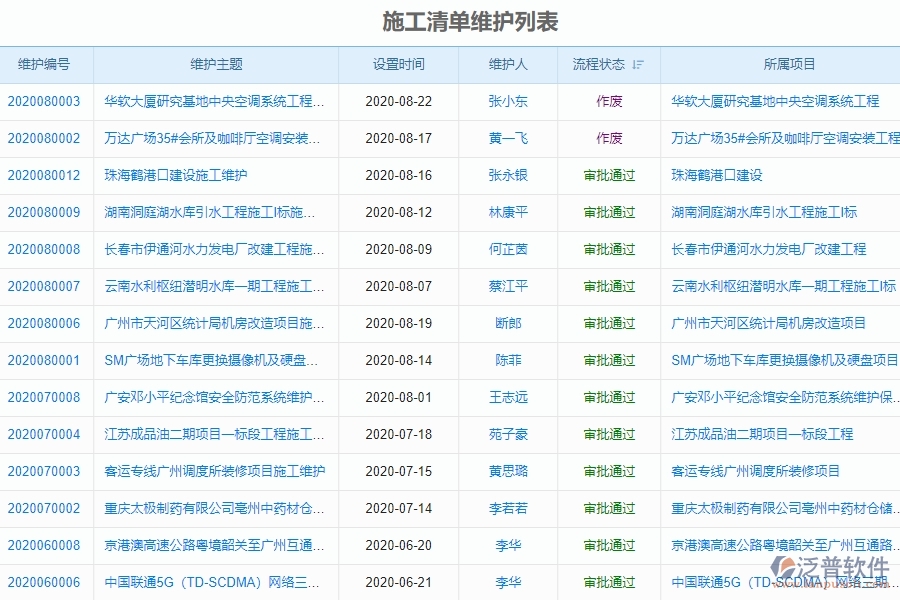Screen dimensions: 900x600
Task: Open maintenance record 2020080003
Action: (x=45, y=102)
